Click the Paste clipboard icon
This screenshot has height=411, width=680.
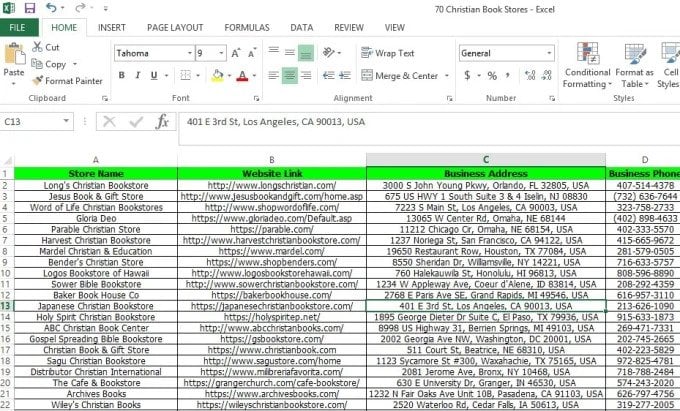point(14,55)
